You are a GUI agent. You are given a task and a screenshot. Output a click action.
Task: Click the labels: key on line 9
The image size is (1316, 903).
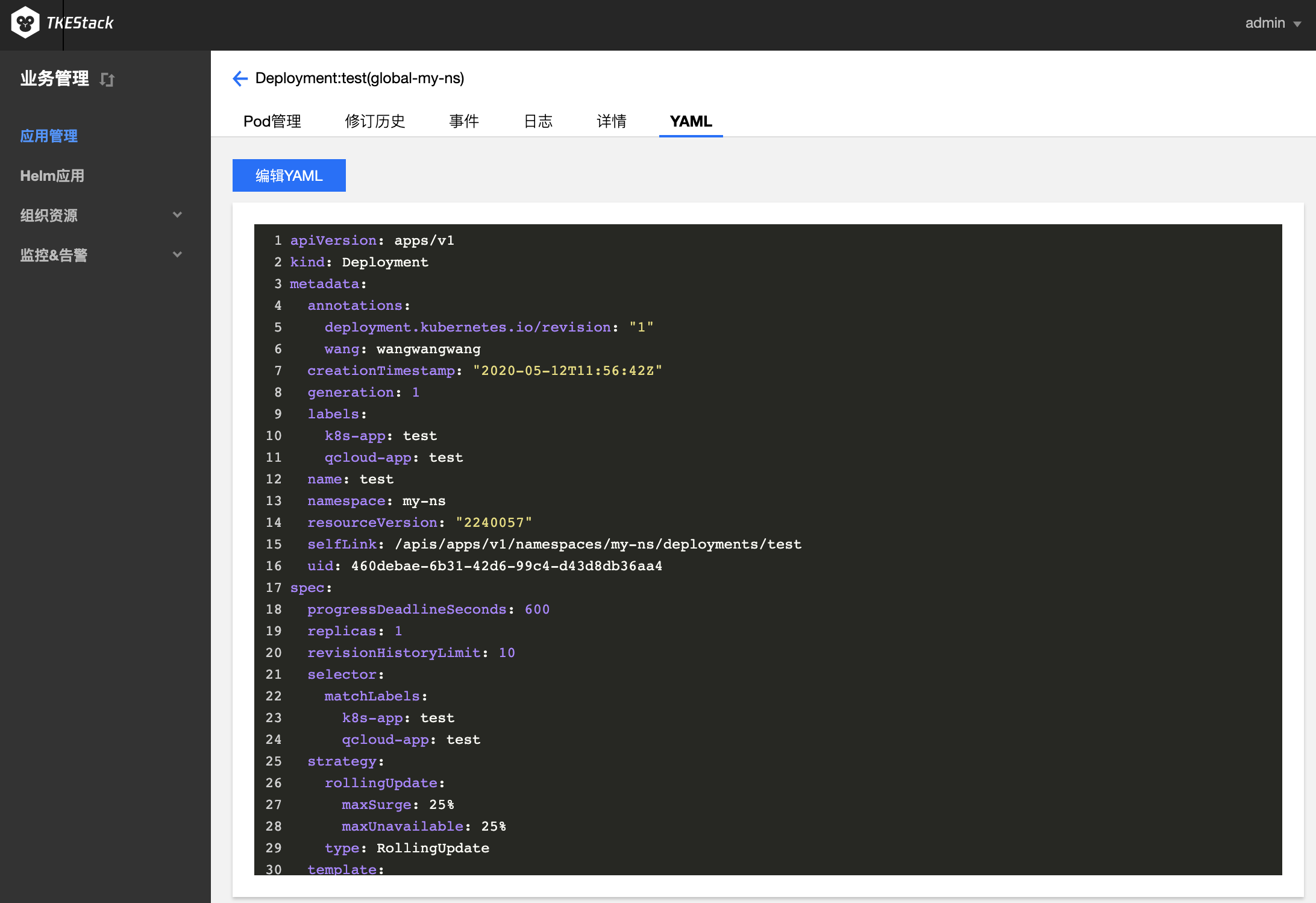[x=337, y=414]
